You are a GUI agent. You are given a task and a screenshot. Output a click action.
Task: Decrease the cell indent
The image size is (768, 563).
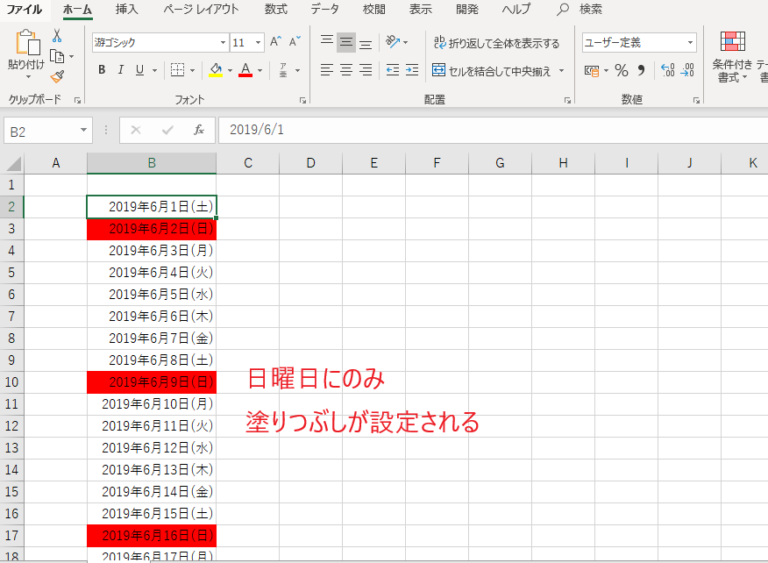tap(393, 70)
